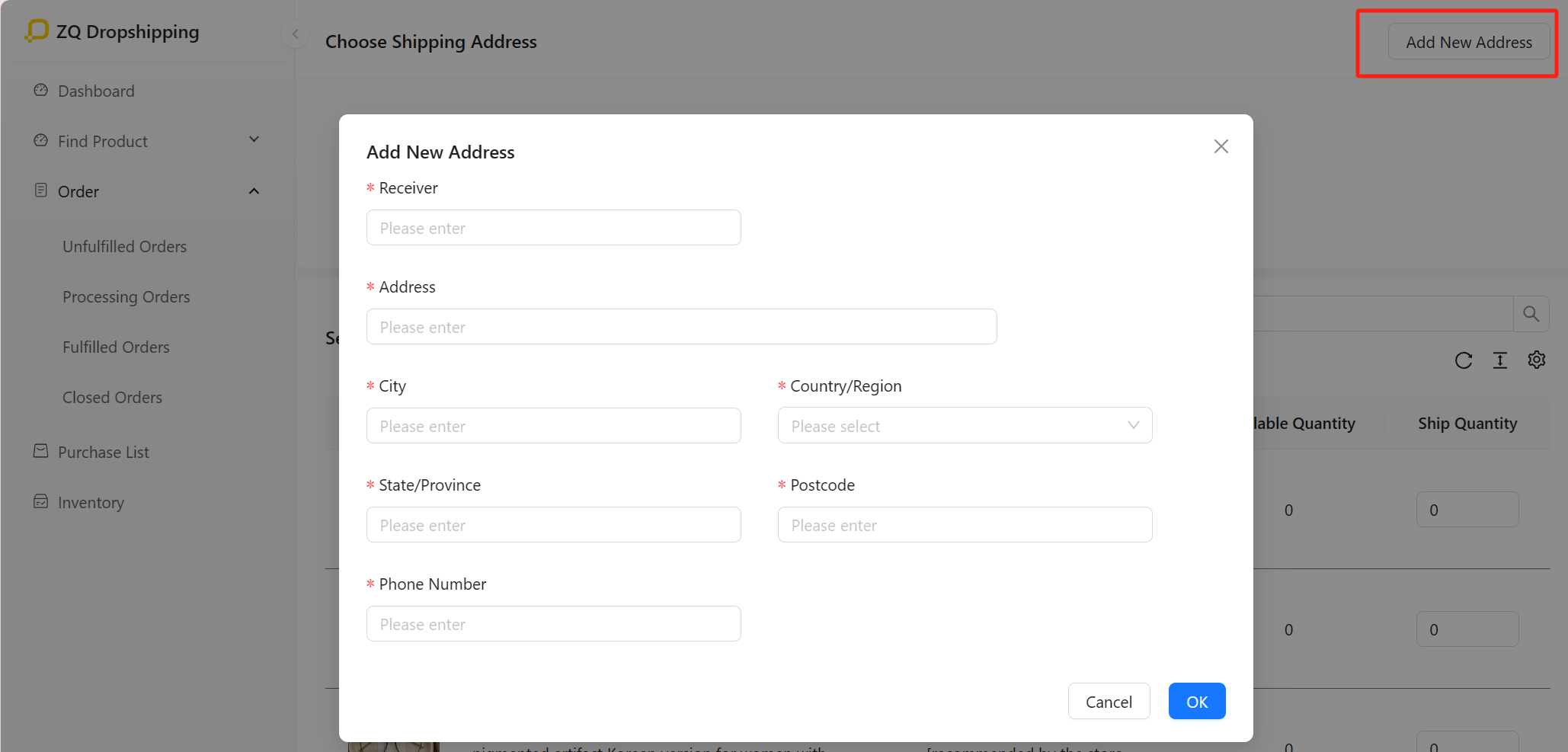Click first row Ship Quantity input
This screenshot has height=752, width=1568.
[x=1467, y=510]
